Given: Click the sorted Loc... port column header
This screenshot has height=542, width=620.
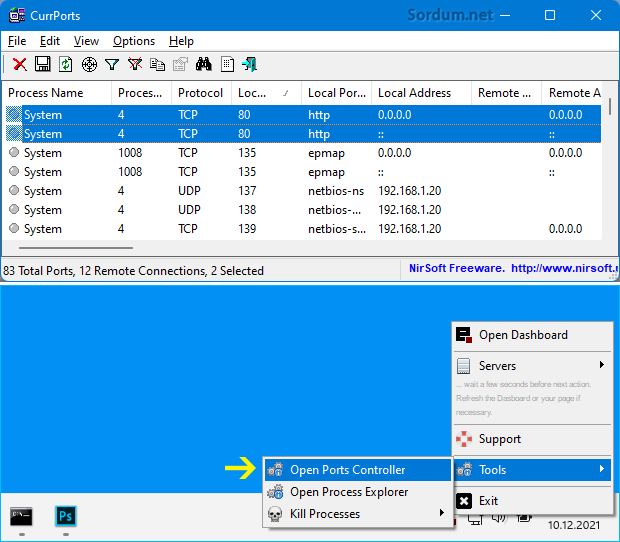Looking at the screenshot, I should coord(267,93).
